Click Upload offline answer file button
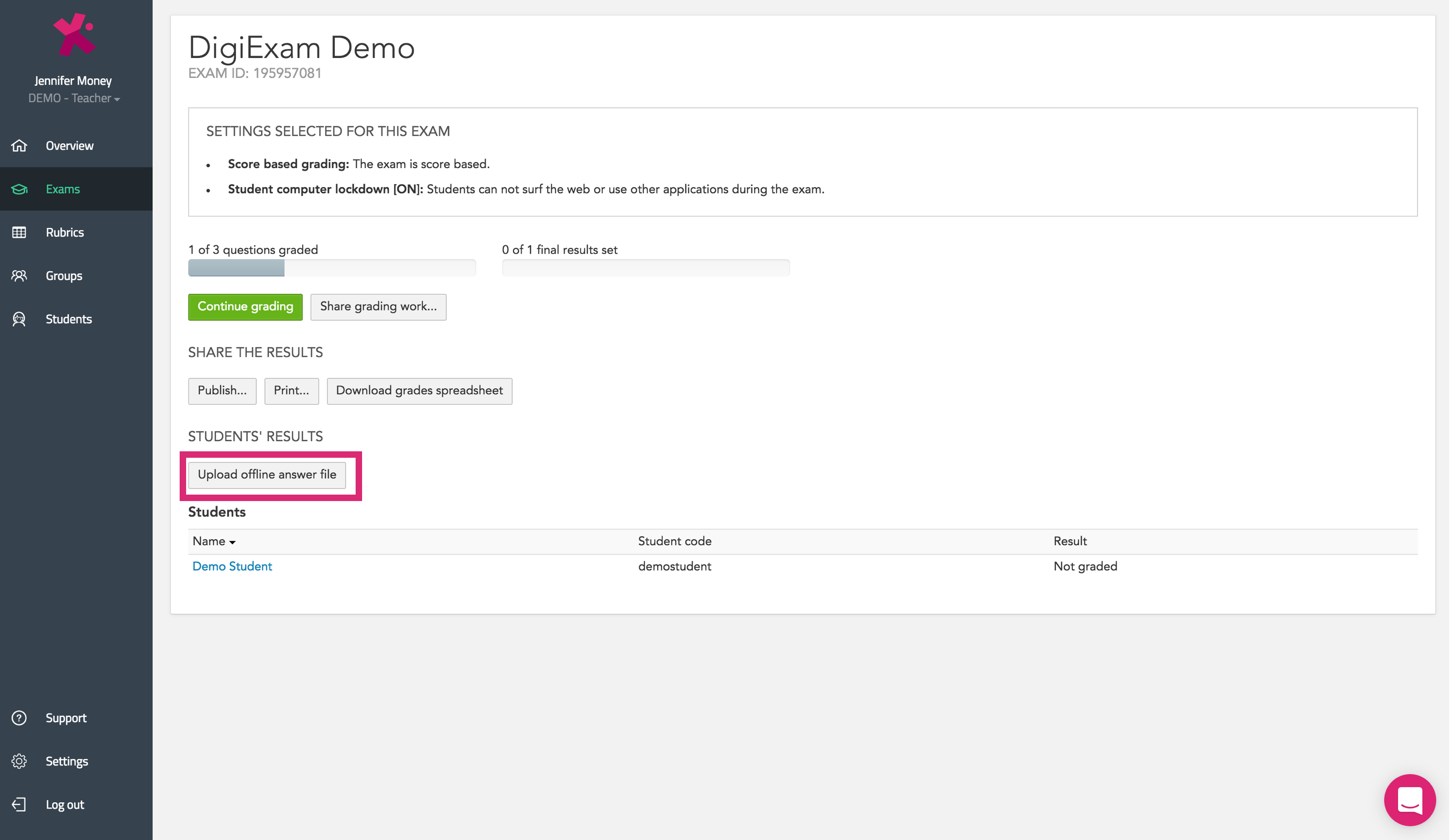 click(267, 475)
